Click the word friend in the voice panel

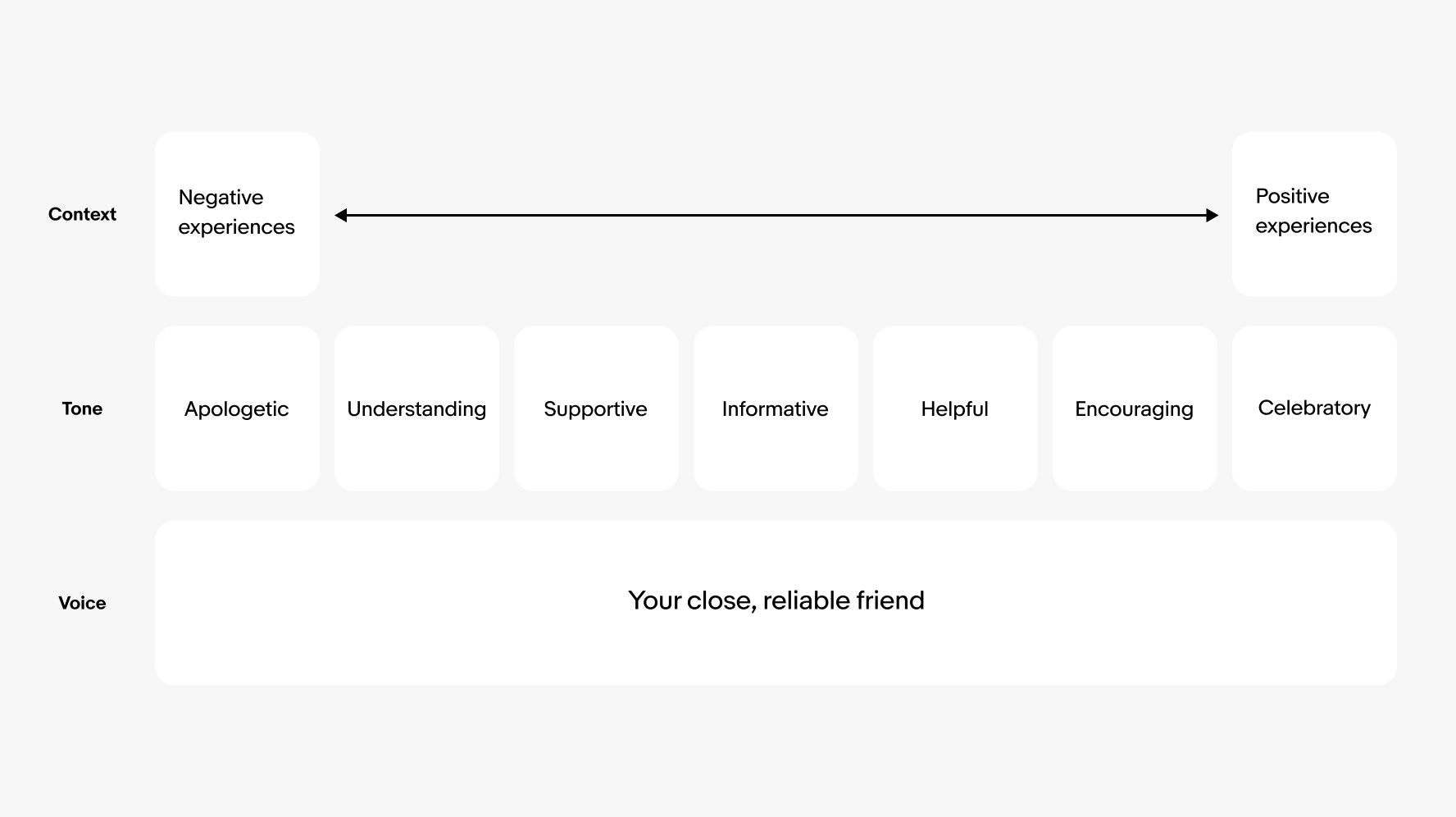click(890, 600)
